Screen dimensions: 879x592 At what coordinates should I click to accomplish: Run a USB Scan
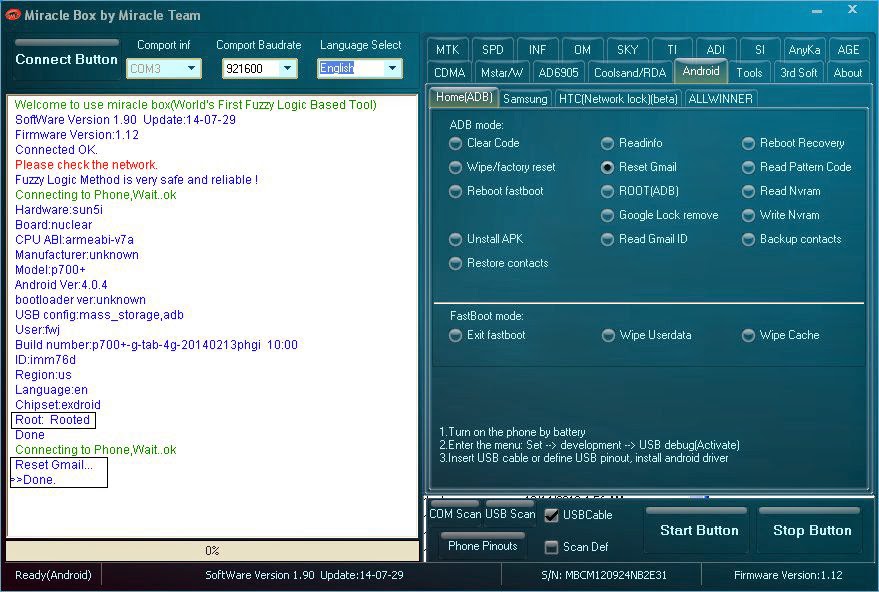tap(510, 514)
